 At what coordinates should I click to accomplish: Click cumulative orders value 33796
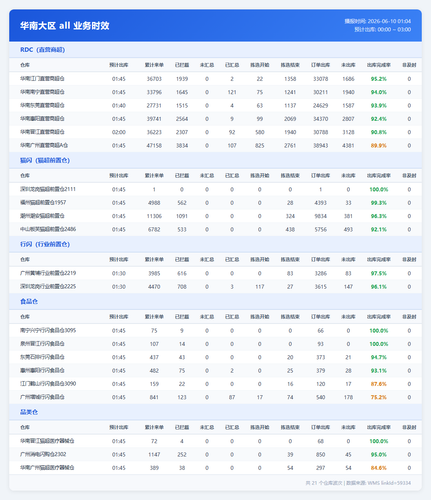154,92
